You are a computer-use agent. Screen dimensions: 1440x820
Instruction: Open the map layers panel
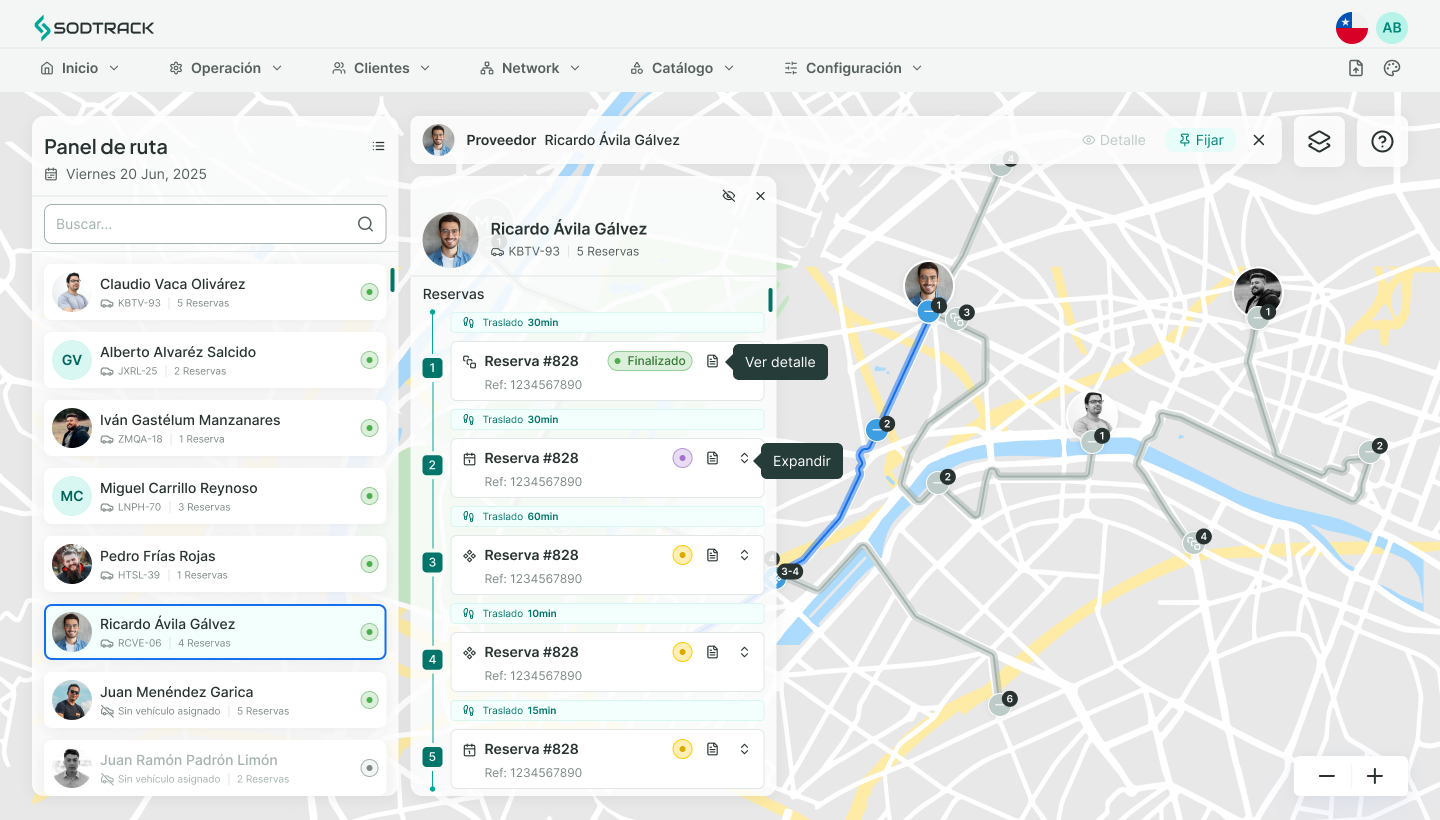[1319, 141]
